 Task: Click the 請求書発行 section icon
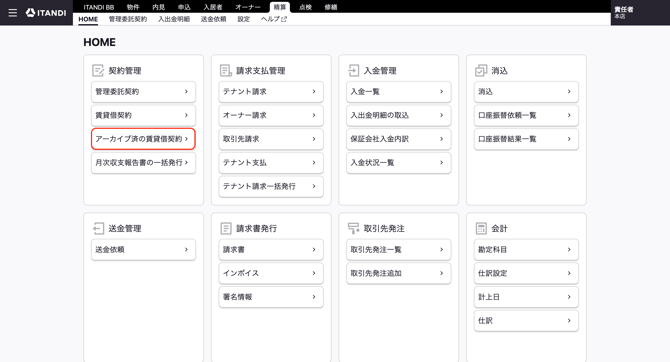point(226,228)
